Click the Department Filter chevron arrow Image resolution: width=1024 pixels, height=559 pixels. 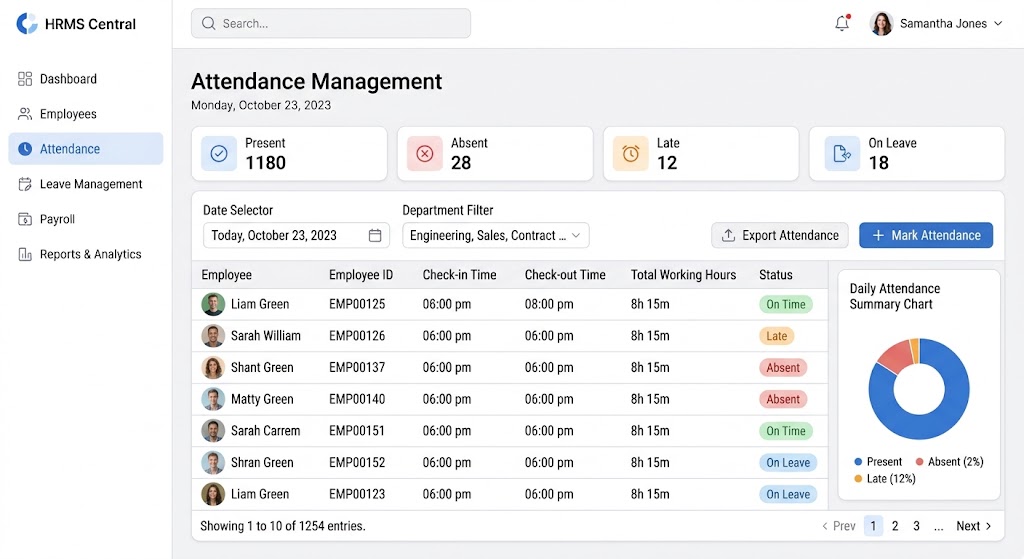point(576,236)
